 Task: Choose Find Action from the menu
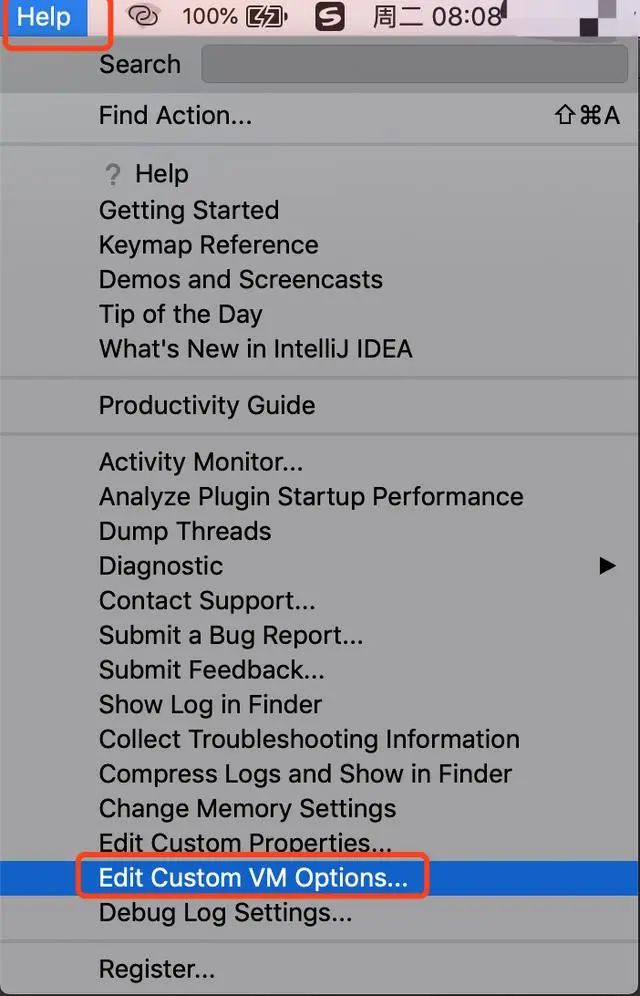175,116
